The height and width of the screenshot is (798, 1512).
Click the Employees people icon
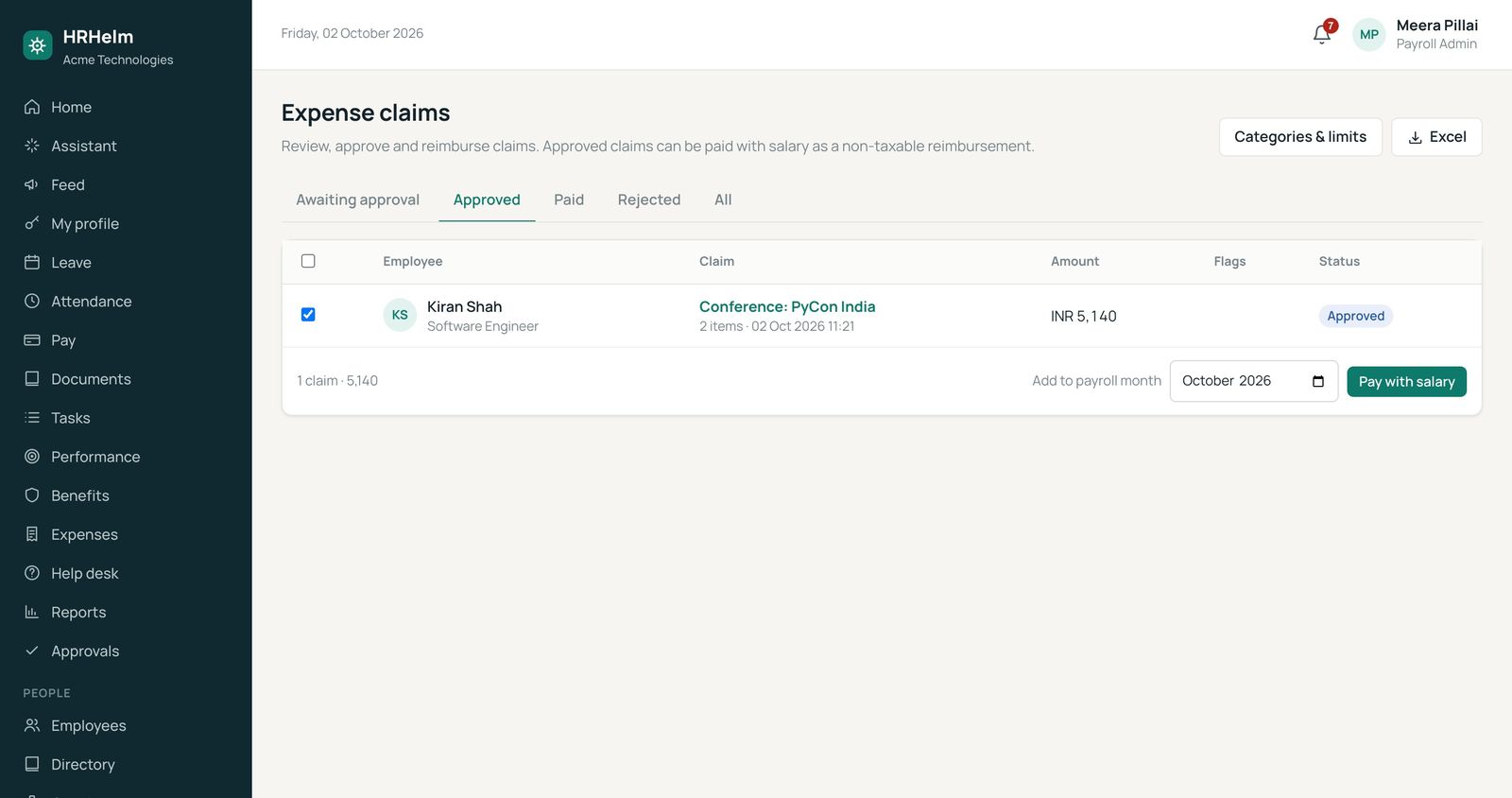tap(32, 725)
